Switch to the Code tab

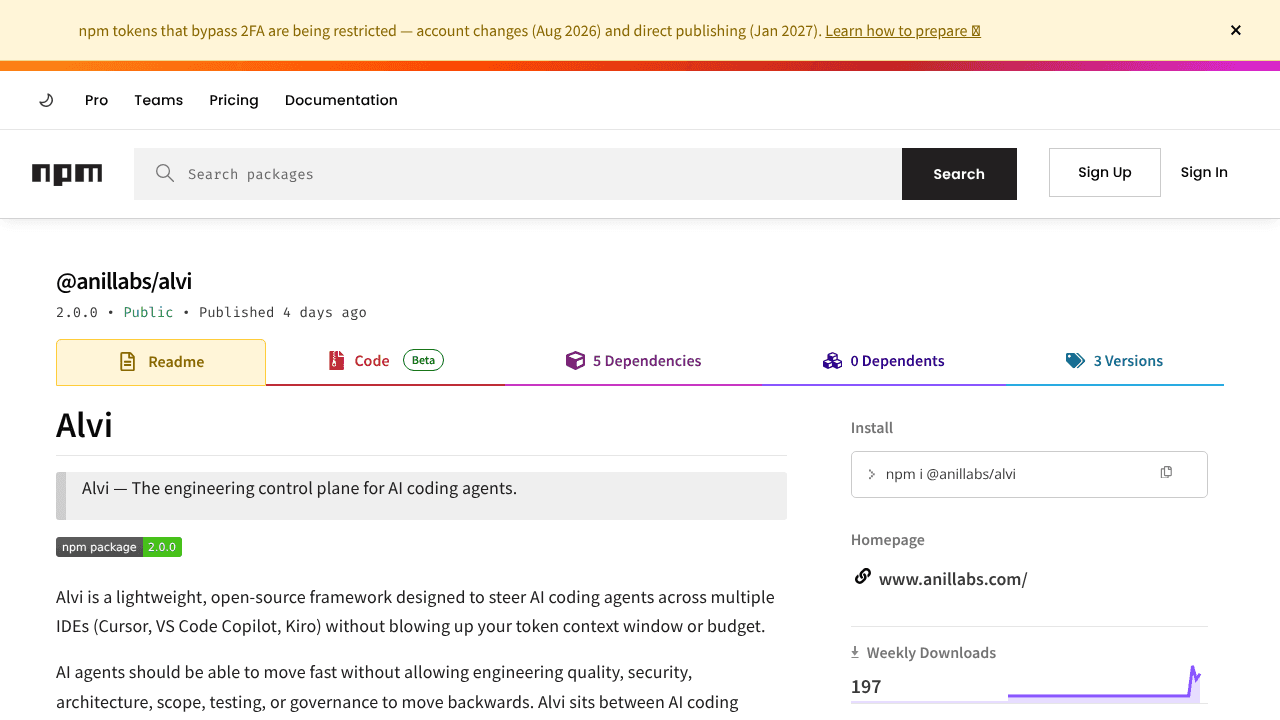point(385,361)
